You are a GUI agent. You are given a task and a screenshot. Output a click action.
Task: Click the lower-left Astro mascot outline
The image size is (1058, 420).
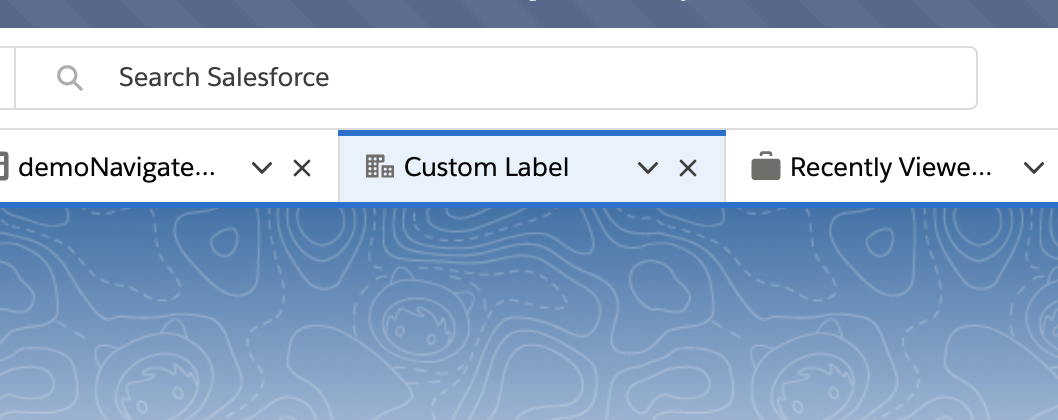tap(154, 373)
